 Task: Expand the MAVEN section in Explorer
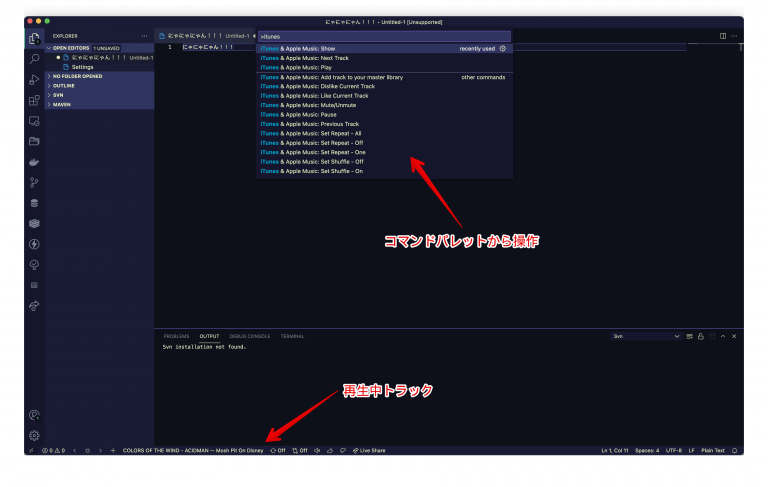click(63, 104)
